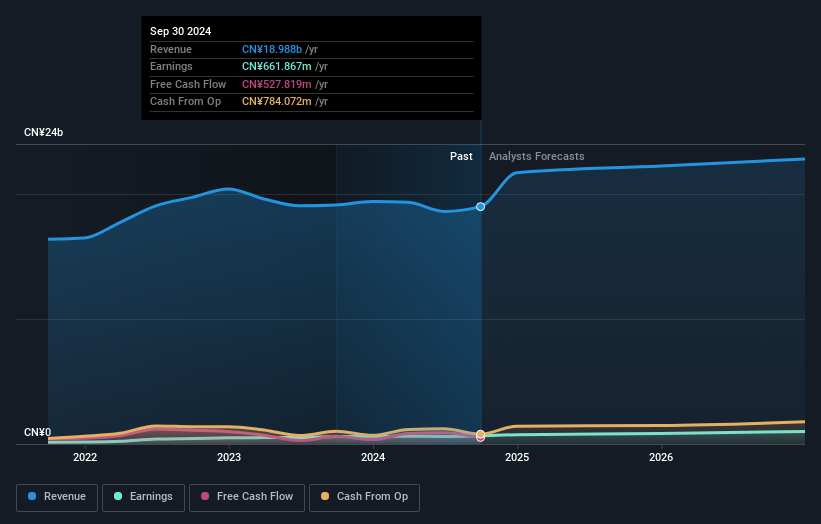Click the Sep 30 2024 tooltip date
The width and height of the screenshot is (821, 524).
point(181,31)
